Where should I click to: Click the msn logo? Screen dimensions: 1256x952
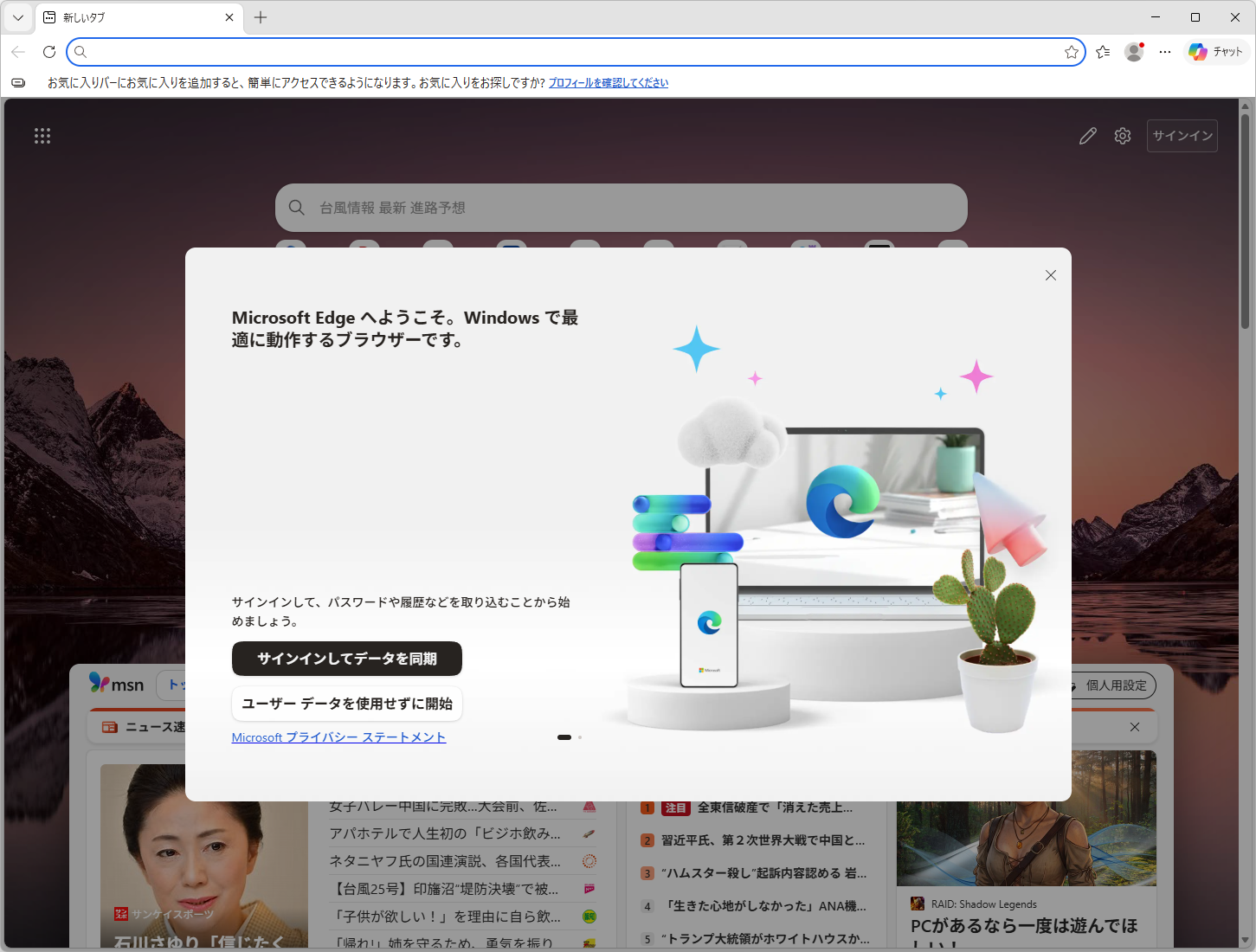[x=117, y=685]
